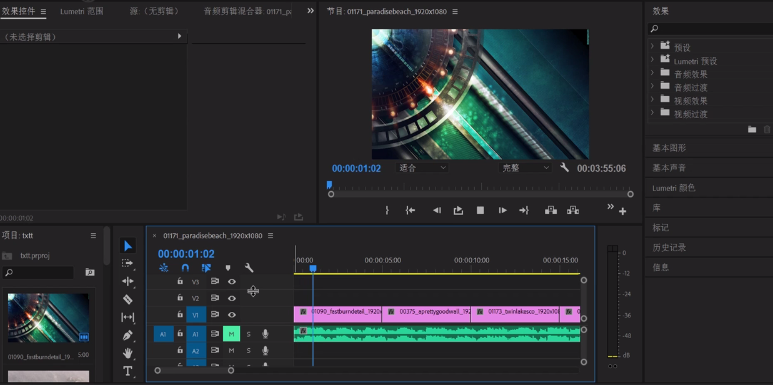Click the find bin icon beside the project search
773x385 pixels.
[90, 272]
